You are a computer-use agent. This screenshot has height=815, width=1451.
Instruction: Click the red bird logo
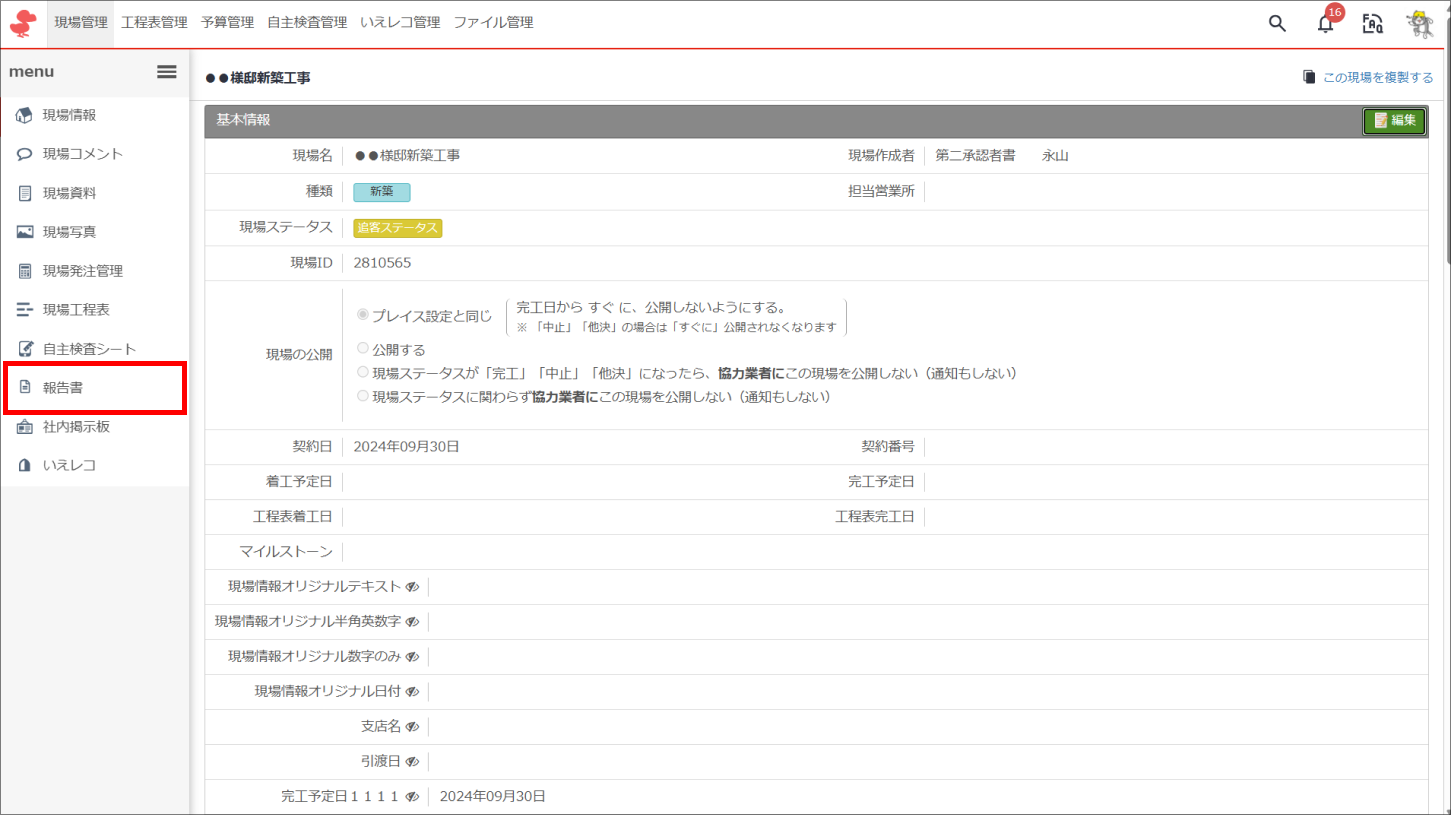[22, 23]
